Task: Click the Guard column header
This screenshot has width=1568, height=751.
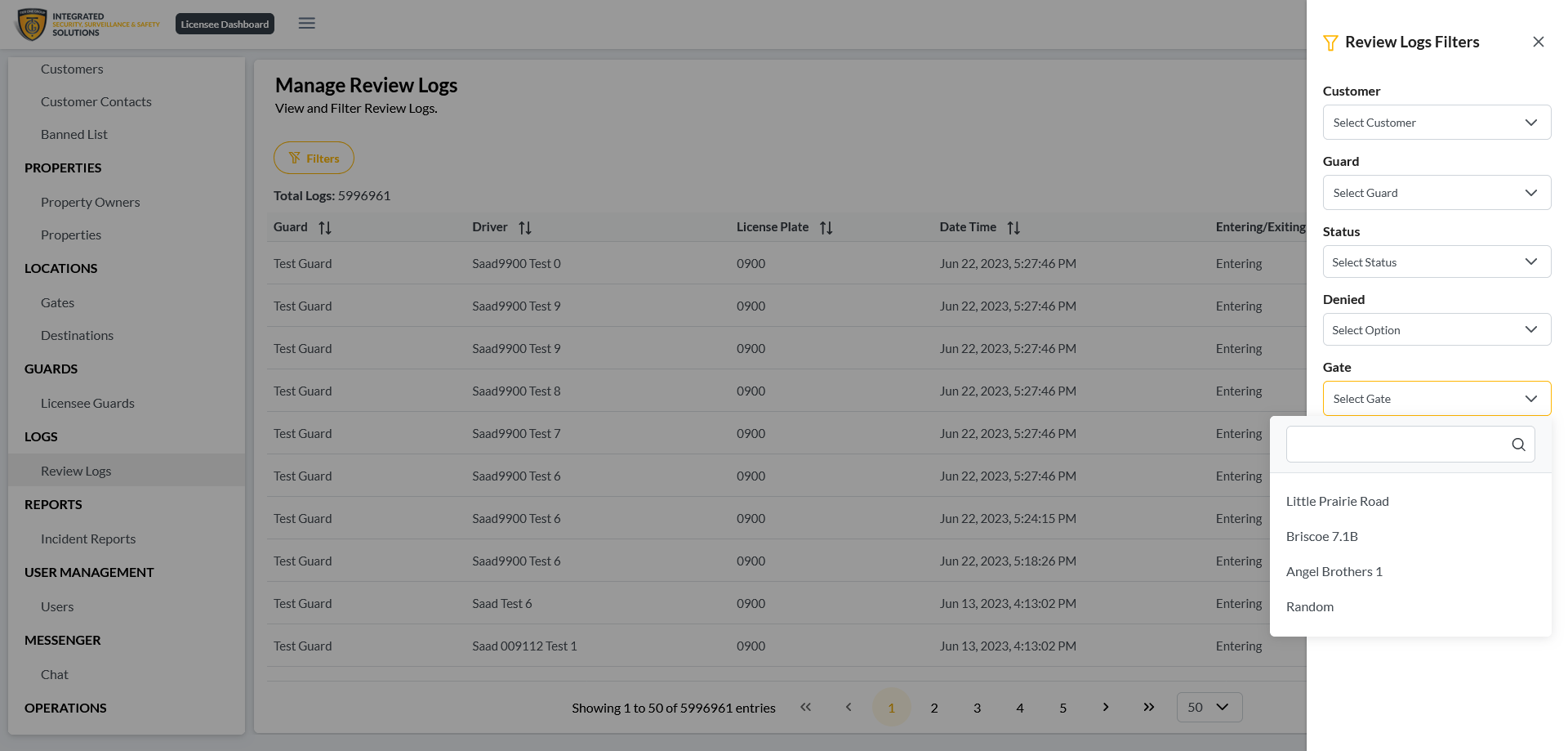Action: tap(291, 227)
